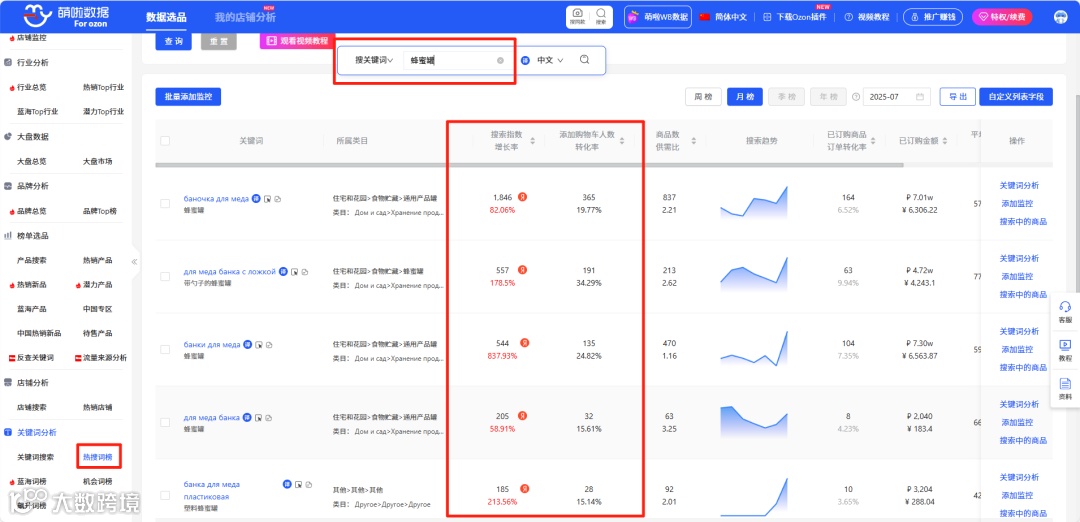The image size is (1080, 522).
Task: Check the row for баночка для меда
Action: click(165, 204)
